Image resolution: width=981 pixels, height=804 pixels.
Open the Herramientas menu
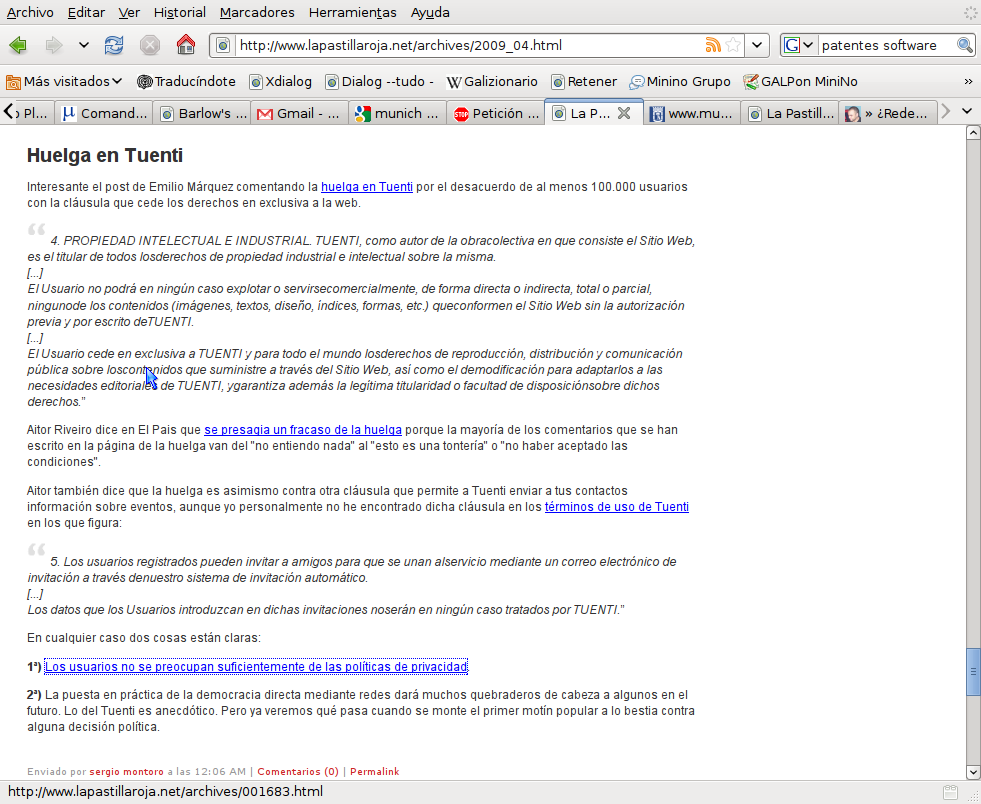352,13
